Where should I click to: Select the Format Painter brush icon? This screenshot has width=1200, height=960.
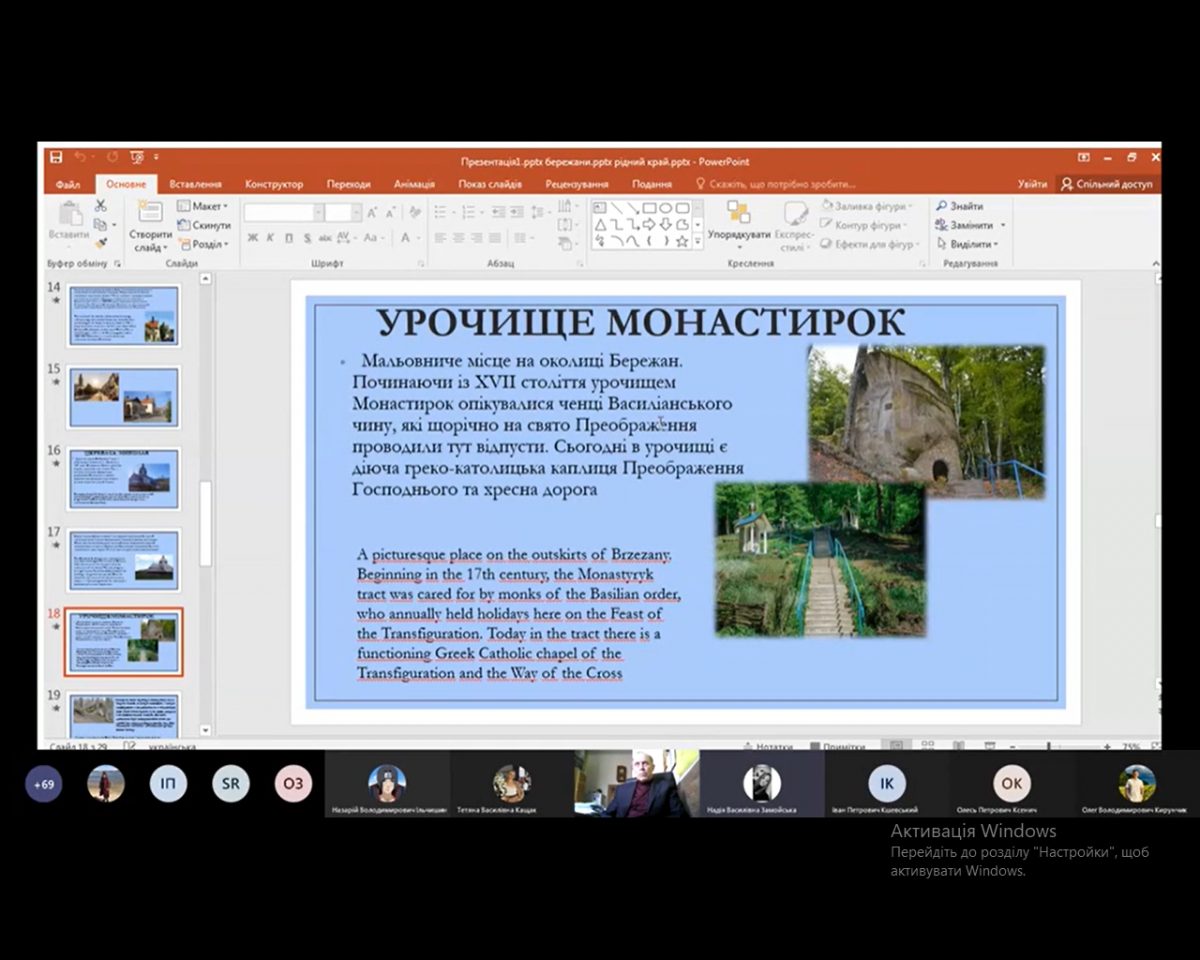coord(100,243)
